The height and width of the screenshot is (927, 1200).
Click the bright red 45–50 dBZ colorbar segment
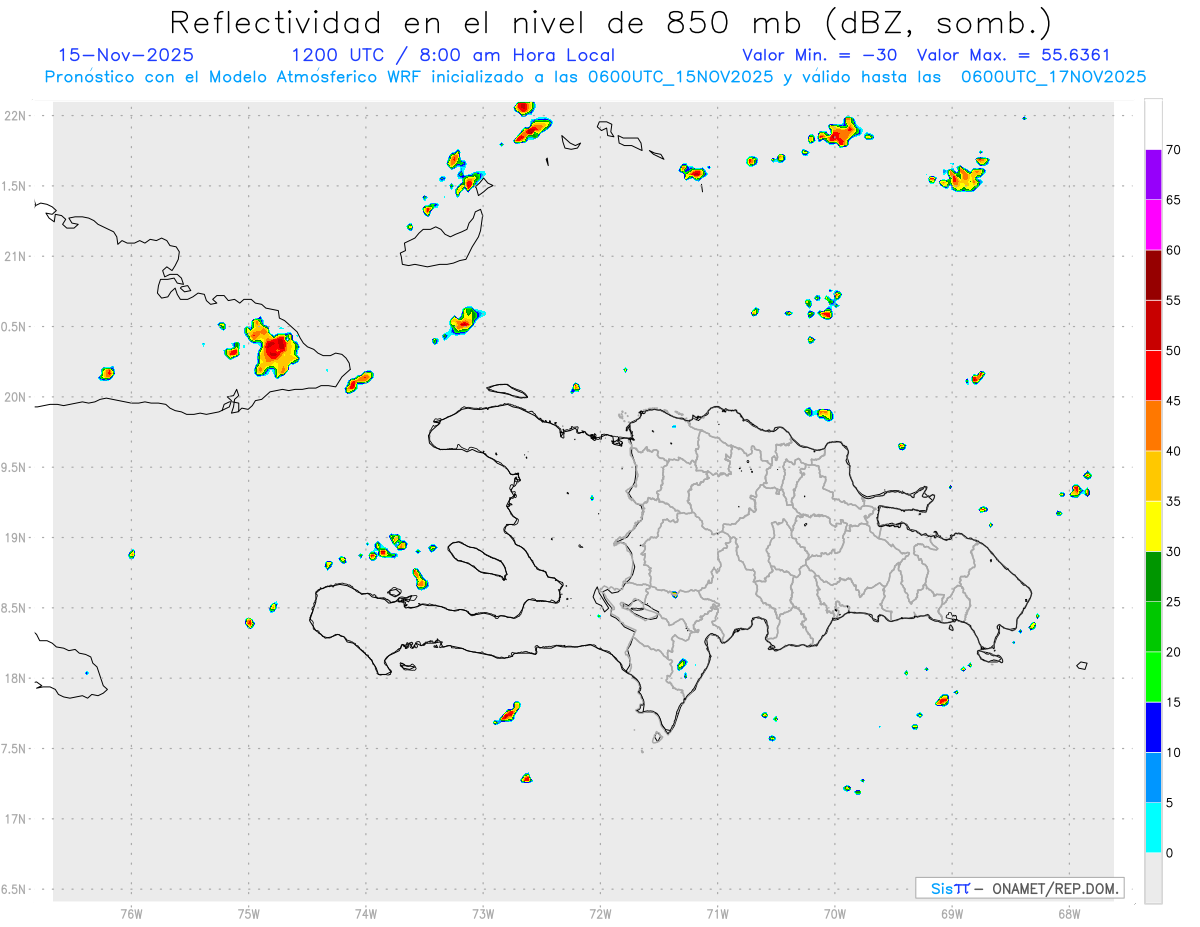(x=1153, y=375)
